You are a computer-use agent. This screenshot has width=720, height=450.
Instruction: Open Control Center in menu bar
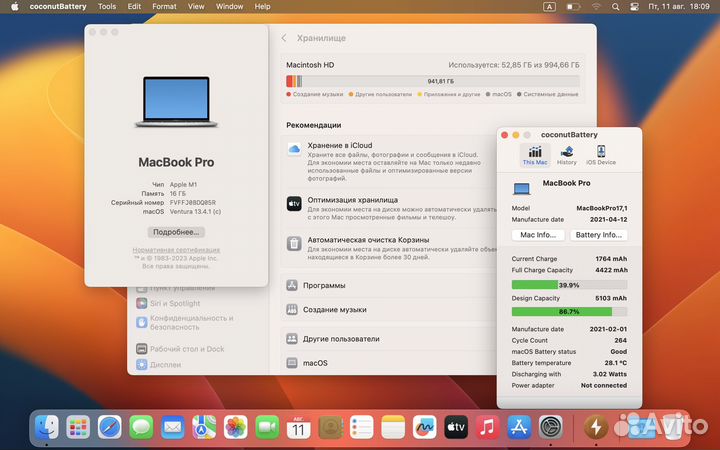(x=634, y=6)
